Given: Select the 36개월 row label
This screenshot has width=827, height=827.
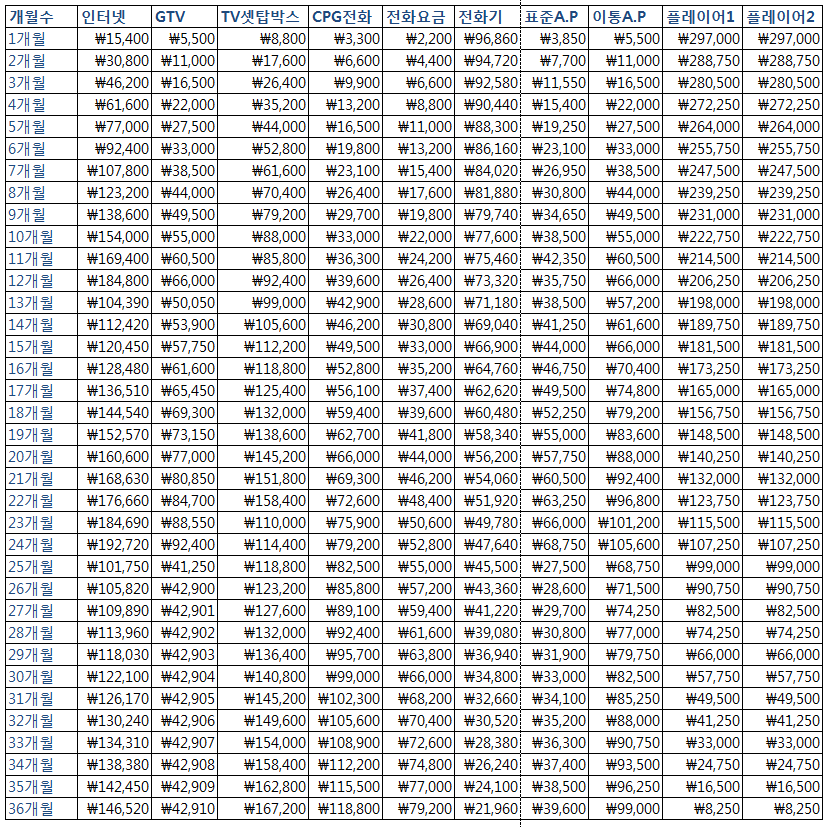Looking at the screenshot, I should pyautogui.click(x=42, y=809).
